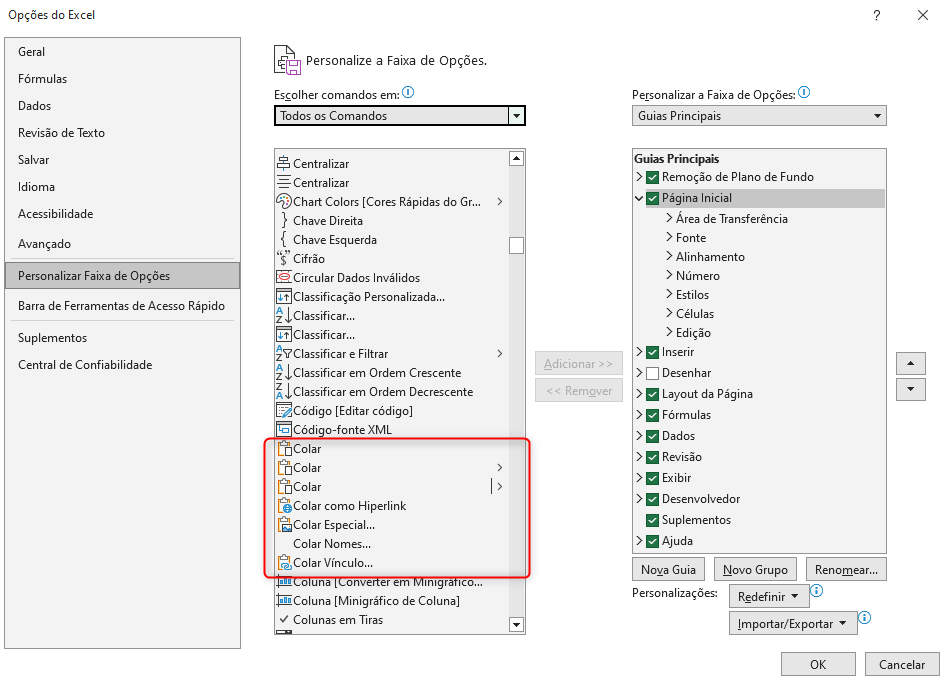Uncheck the Inserir tab checkbox
This screenshot has width=945, height=683.
click(x=652, y=352)
